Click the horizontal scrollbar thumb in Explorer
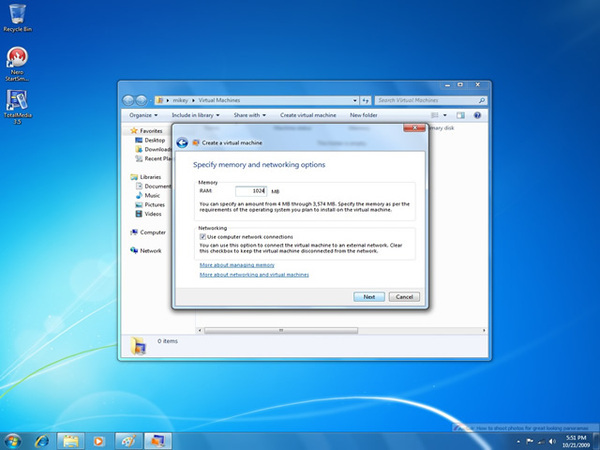Image resolution: width=600 pixels, height=450 pixels. (281, 330)
